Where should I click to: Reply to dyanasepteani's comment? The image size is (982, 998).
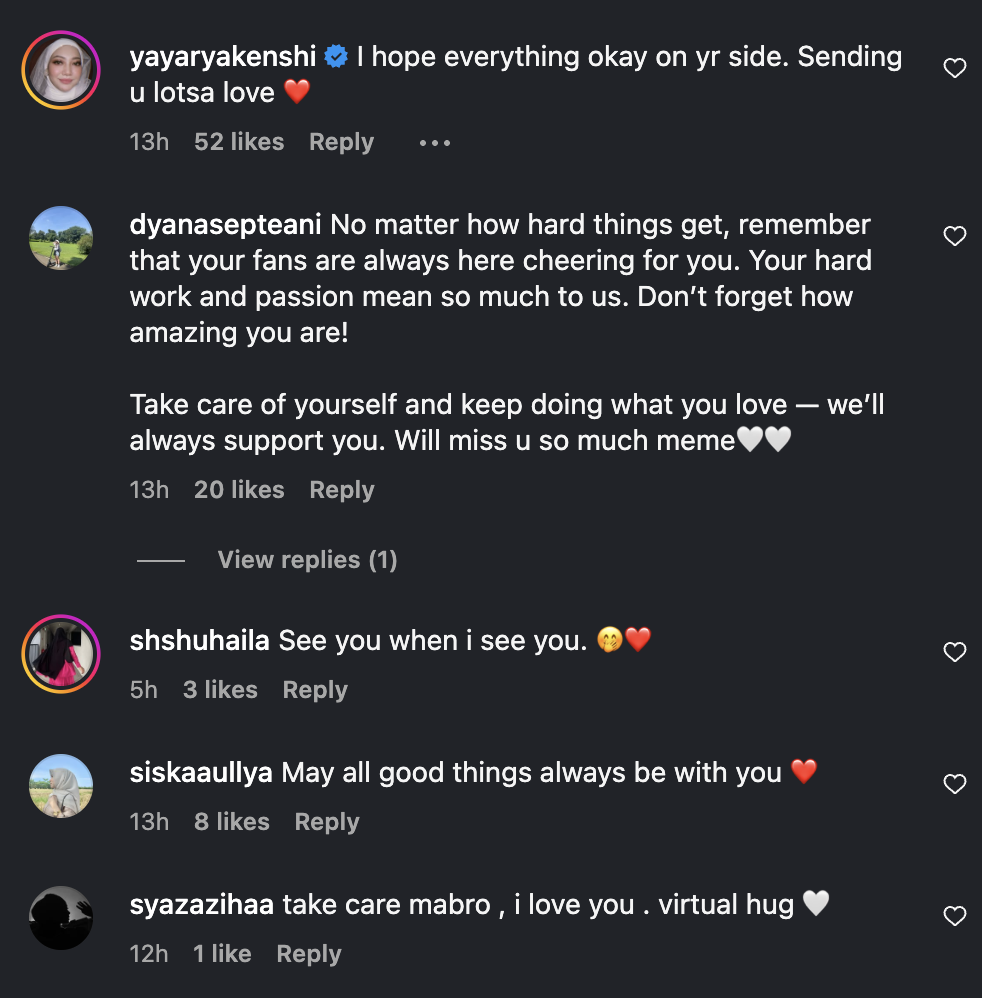341,490
